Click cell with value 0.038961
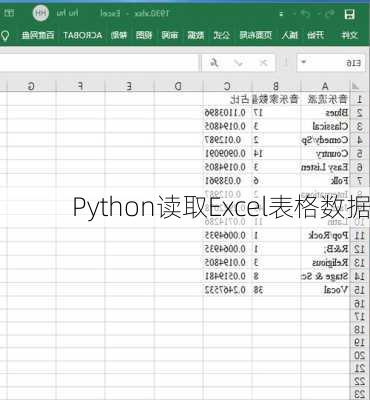370x400 pixels. click(x=227, y=181)
